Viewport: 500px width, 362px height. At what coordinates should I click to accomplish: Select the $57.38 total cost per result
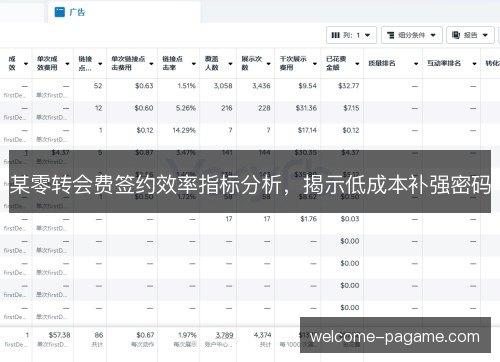59,335
